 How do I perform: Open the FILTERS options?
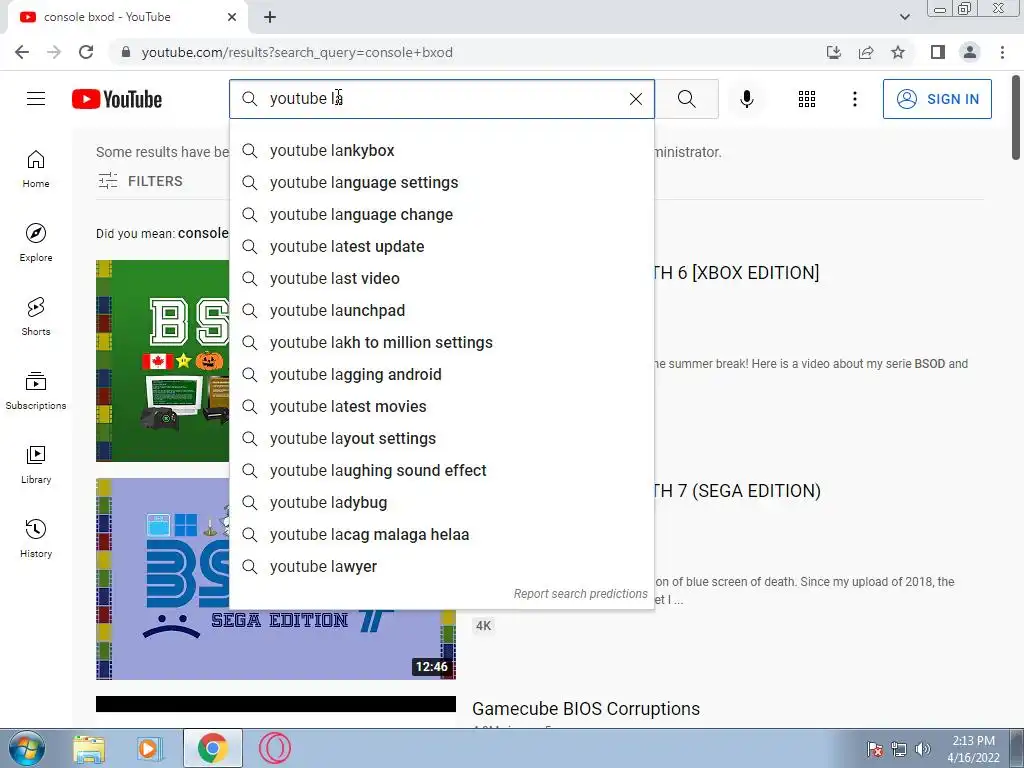coord(140,181)
